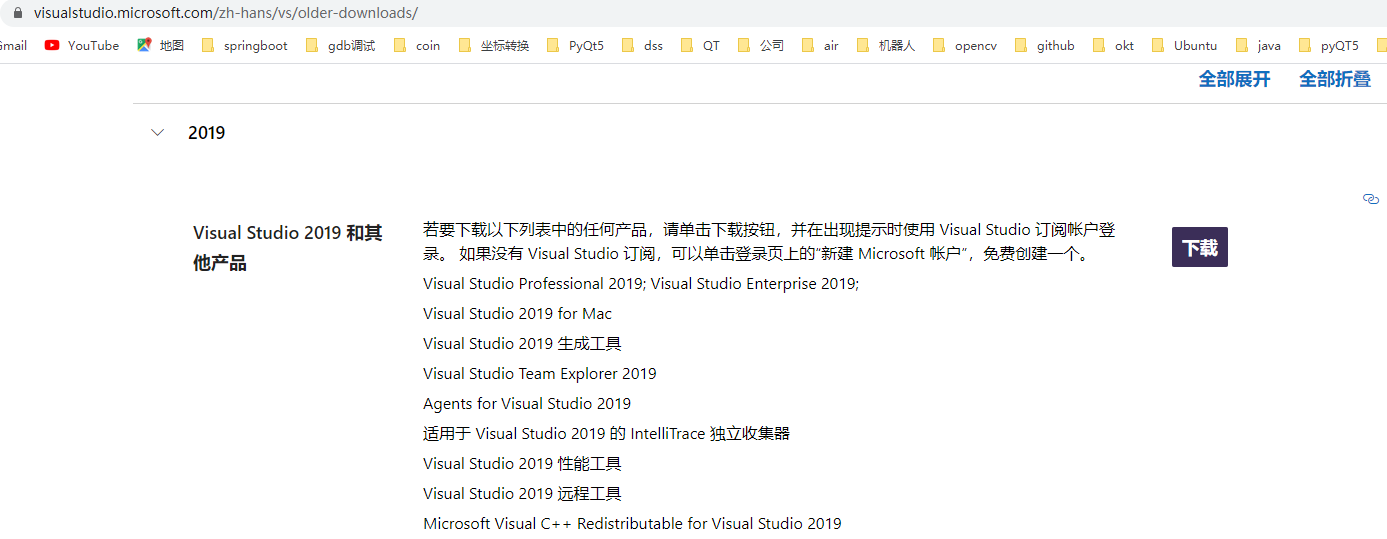Select Microsoft Visual C++ Redistributable line

[632, 524]
